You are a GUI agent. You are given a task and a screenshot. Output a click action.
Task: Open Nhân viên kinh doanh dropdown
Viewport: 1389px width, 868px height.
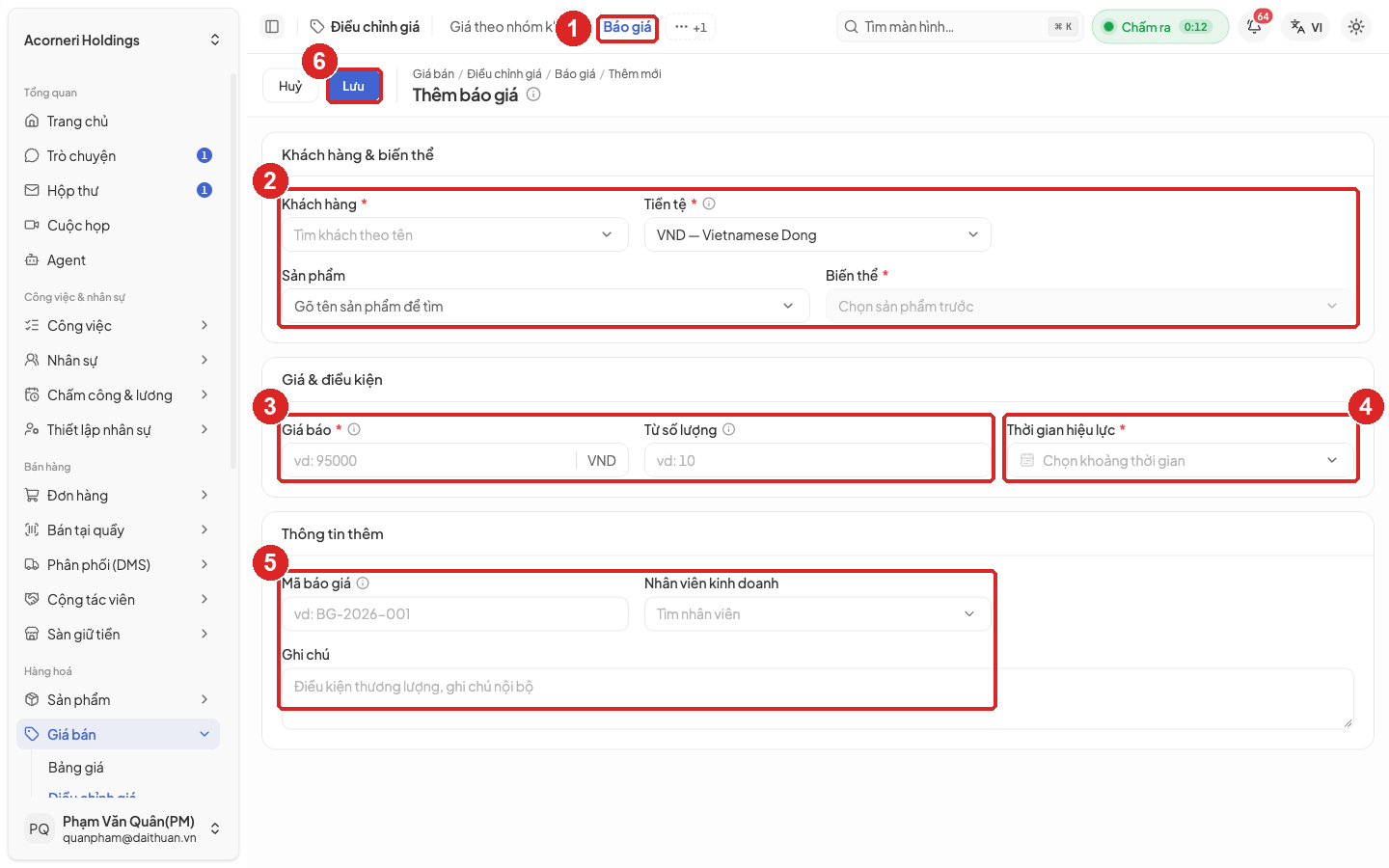[818, 613]
